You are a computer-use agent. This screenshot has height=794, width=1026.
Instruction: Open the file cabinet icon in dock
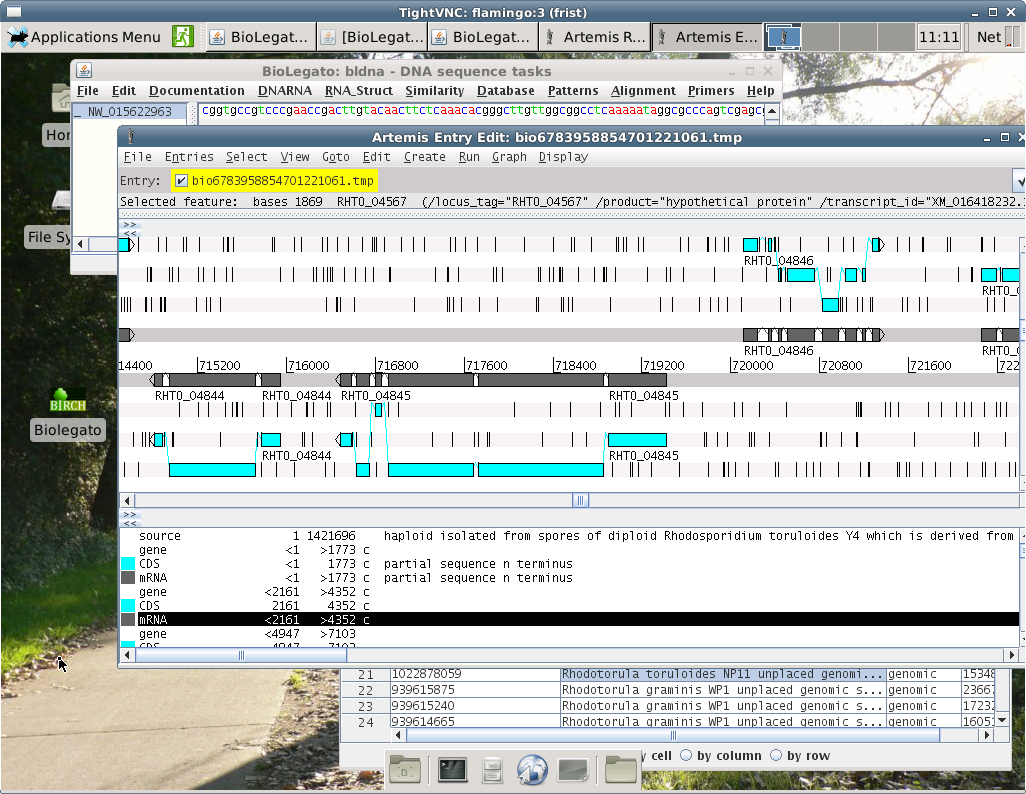tap(492, 769)
